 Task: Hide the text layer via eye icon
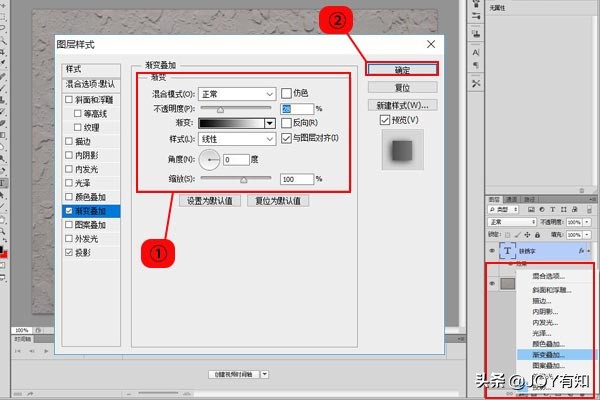(x=492, y=251)
